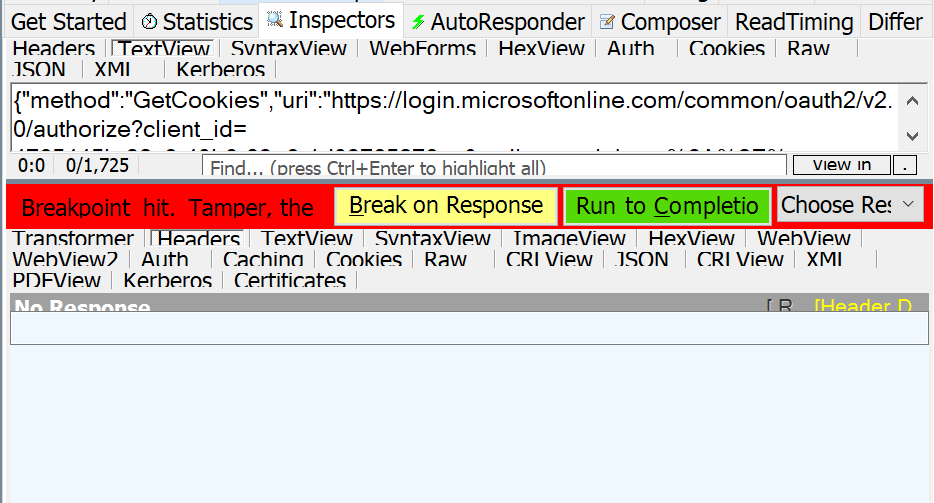Select the Inspectors tab magnifier icon
Screen dimensions: 934x503
click(275, 20)
